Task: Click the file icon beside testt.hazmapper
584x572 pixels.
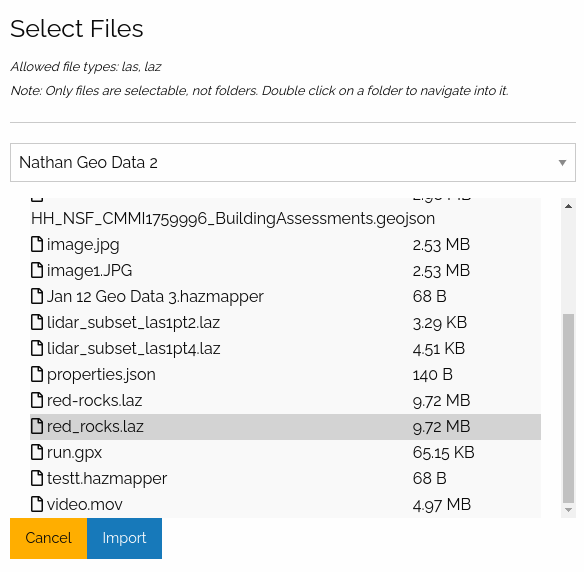Action: click(36, 478)
